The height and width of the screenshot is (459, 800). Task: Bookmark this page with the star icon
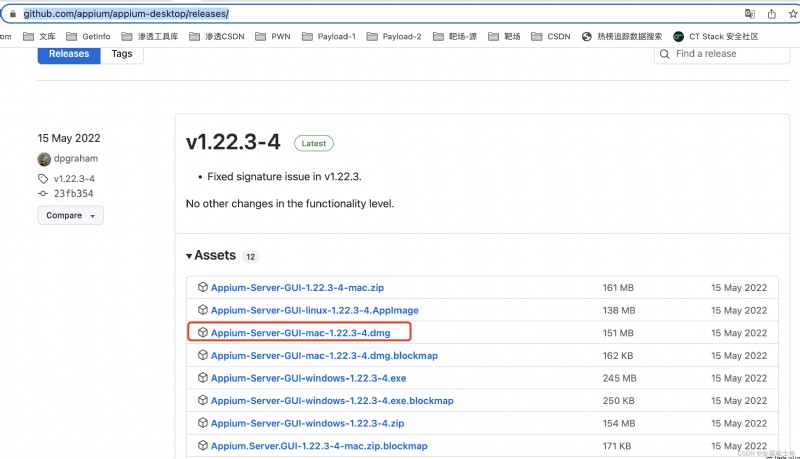(793, 14)
